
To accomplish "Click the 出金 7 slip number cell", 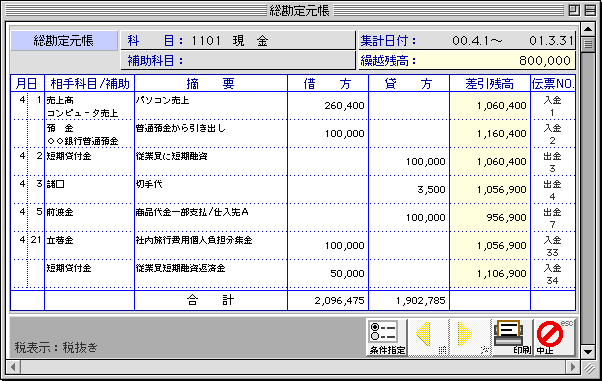I will click(553, 218).
